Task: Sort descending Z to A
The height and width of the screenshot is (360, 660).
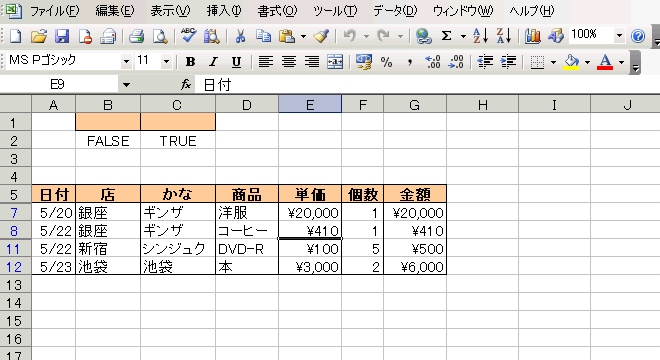Action: point(504,36)
